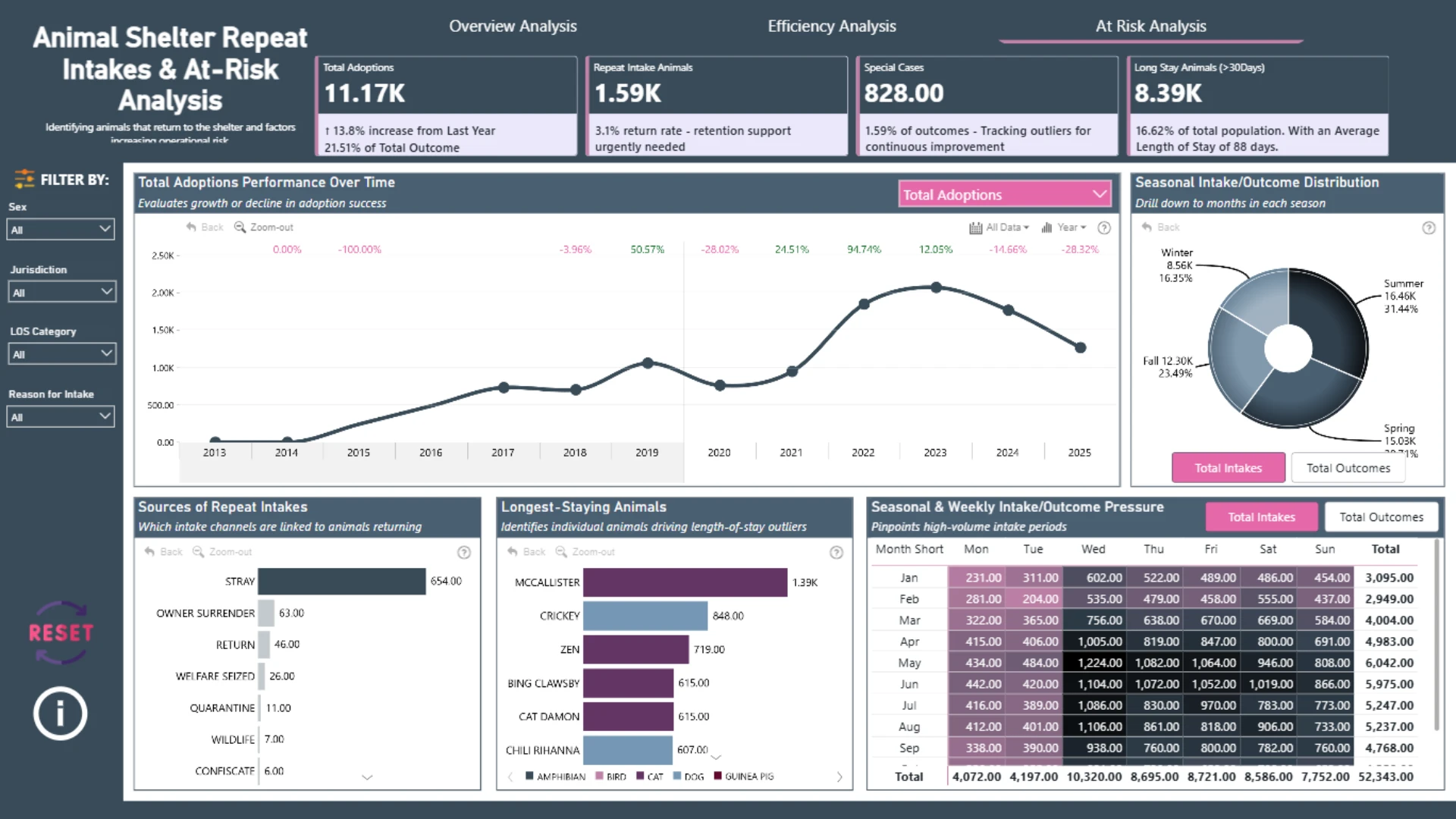The height and width of the screenshot is (819, 1456).
Task: Click the 2023 data point on line chart
Action: (937, 287)
